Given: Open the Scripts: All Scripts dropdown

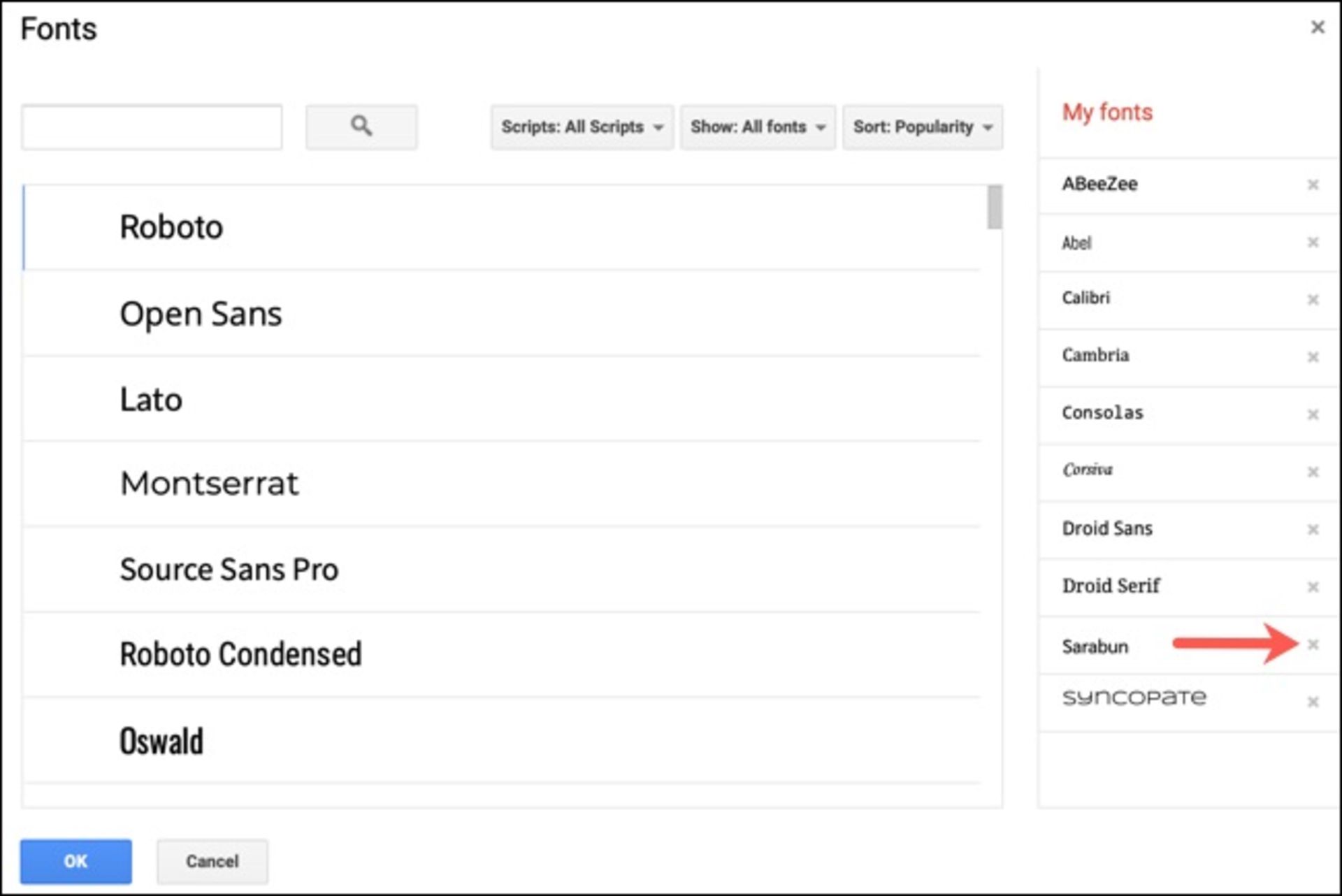Looking at the screenshot, I should click(582, 127).
